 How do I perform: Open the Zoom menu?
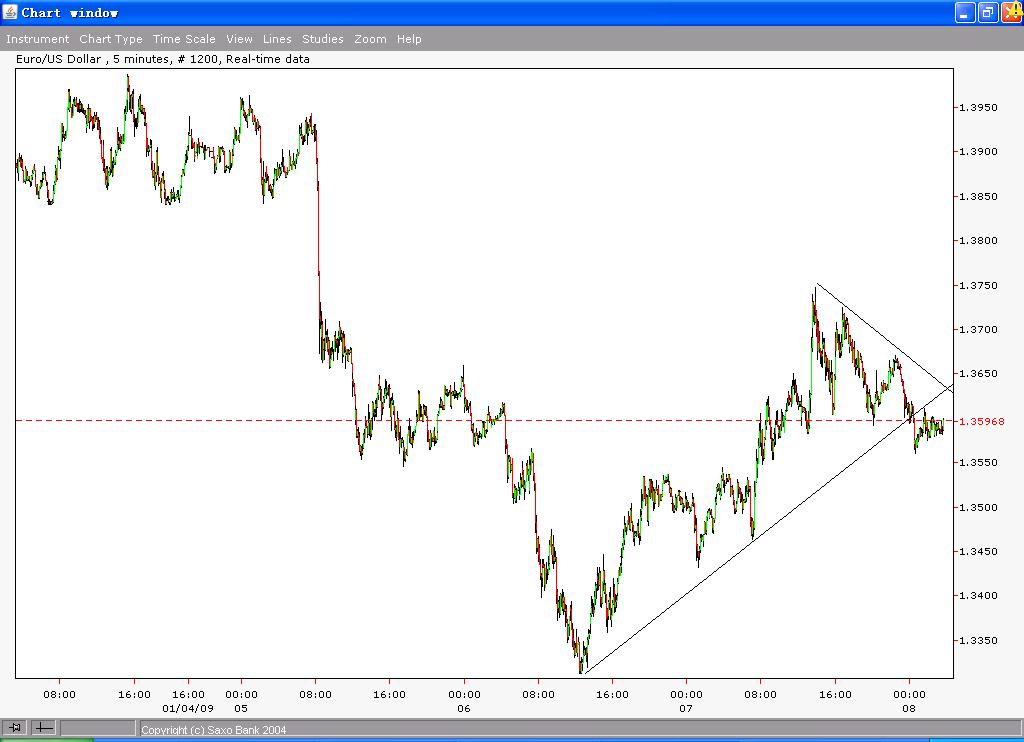[370, 39]
